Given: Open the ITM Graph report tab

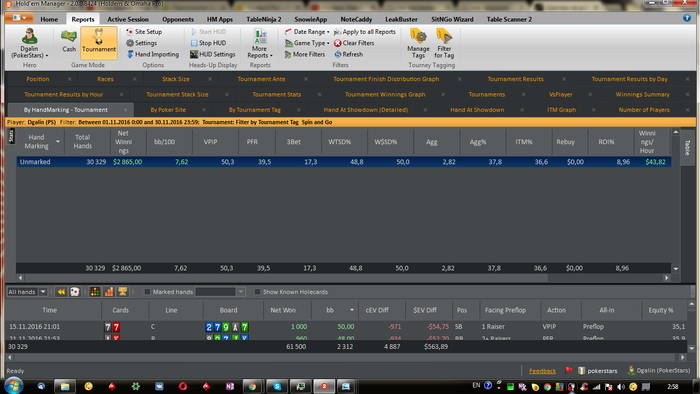Looking at the screenshot, I should pyautogui.click(x=562, y=110).
